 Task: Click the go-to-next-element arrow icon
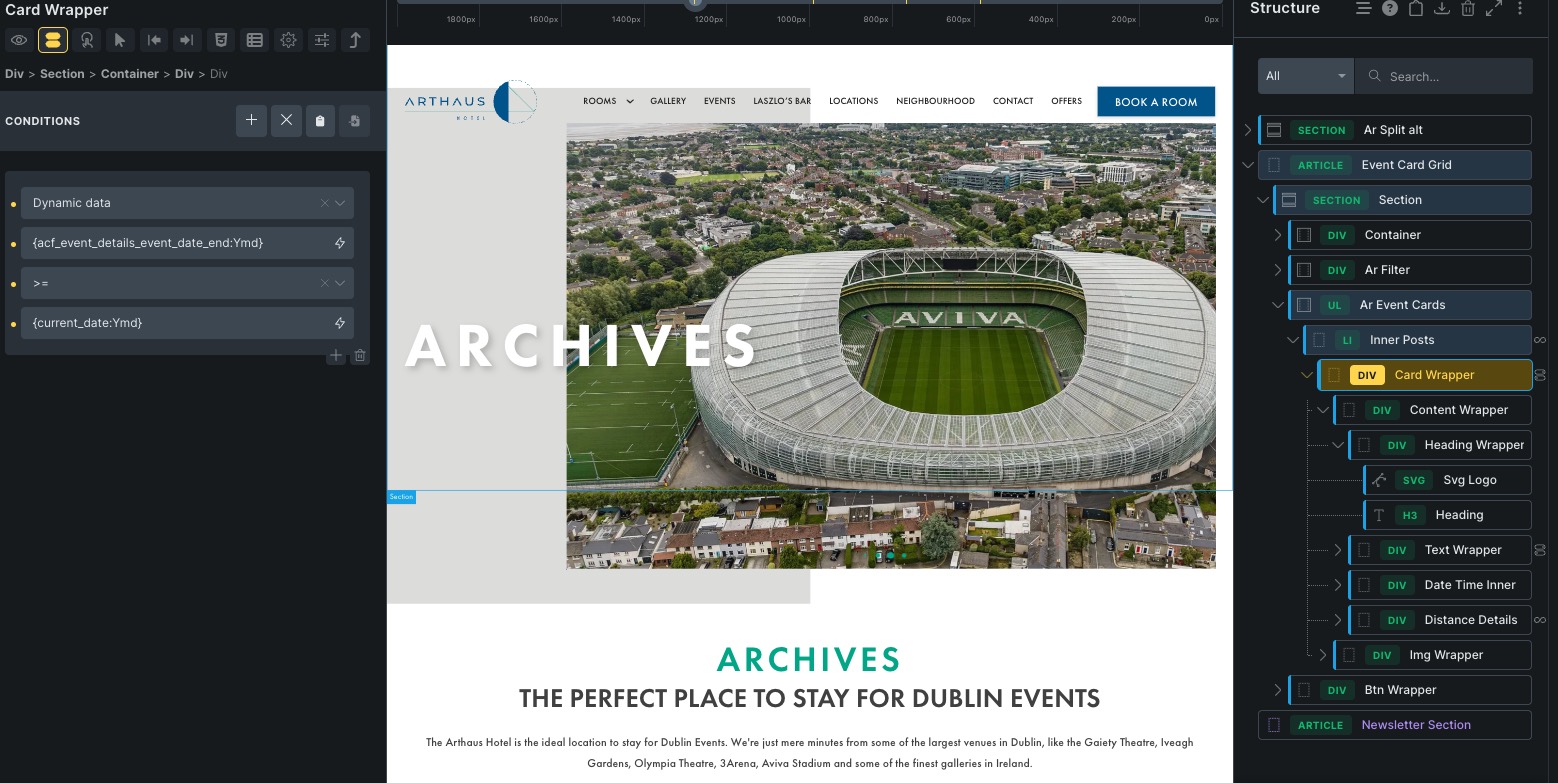pos(187,40)
